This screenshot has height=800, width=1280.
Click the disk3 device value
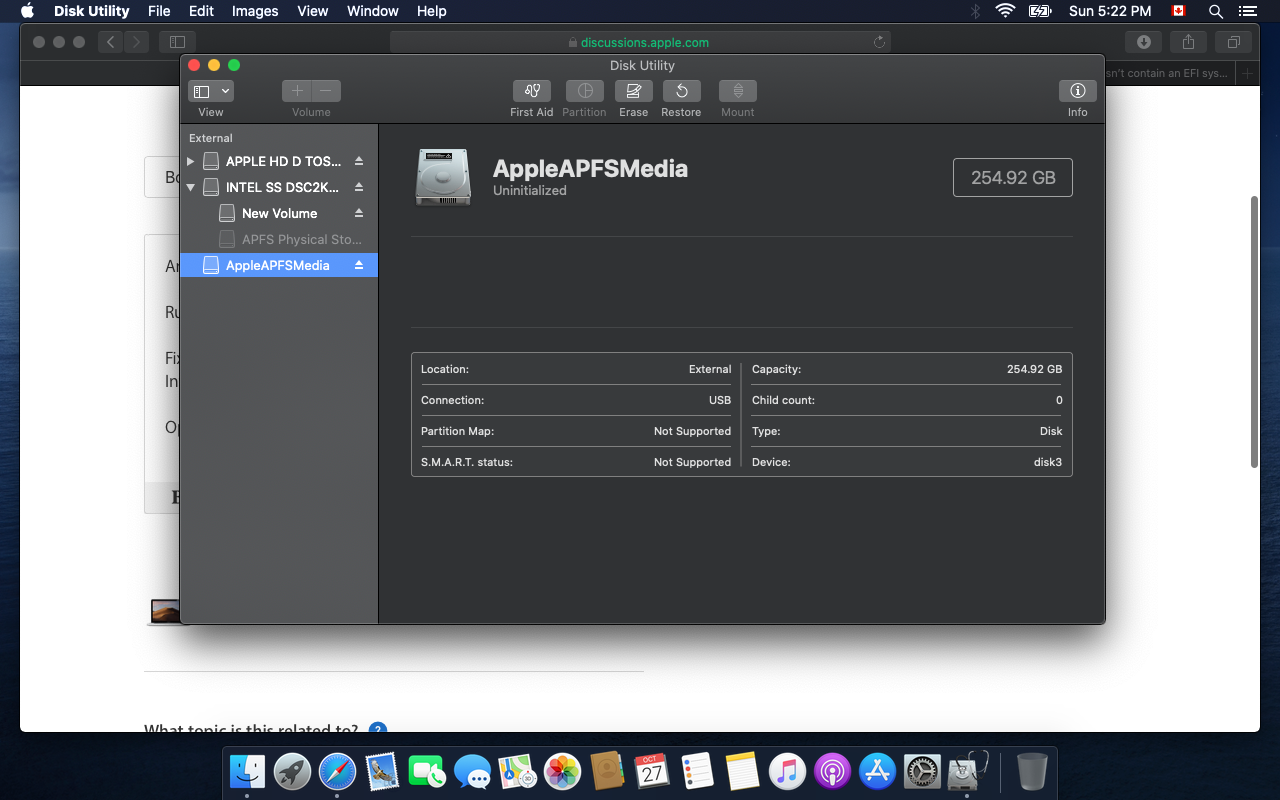tap(1048, 462)
